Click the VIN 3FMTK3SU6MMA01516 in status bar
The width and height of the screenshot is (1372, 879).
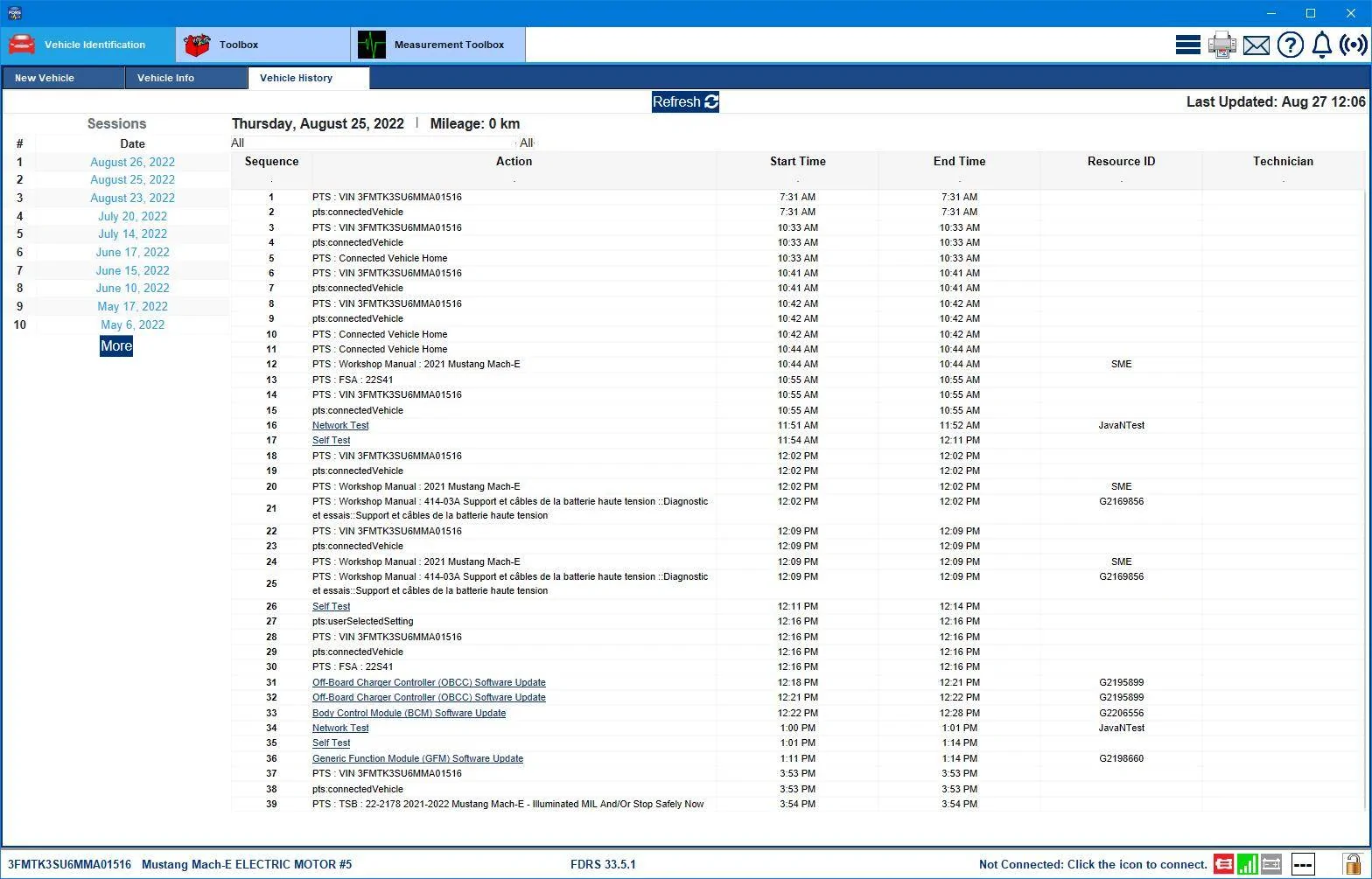[x=69, y=864]
